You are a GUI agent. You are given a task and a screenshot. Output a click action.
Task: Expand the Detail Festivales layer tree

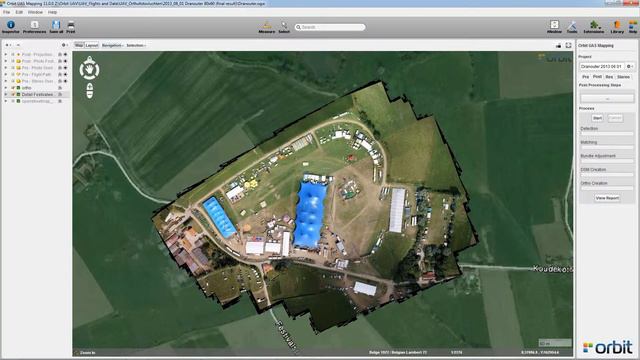(x=6, y=94)
